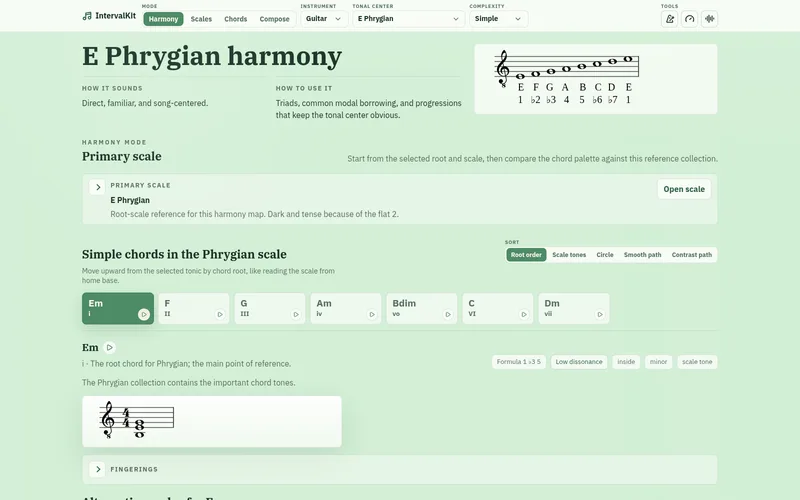Switch to Compose mode

(x=274, y=19)
